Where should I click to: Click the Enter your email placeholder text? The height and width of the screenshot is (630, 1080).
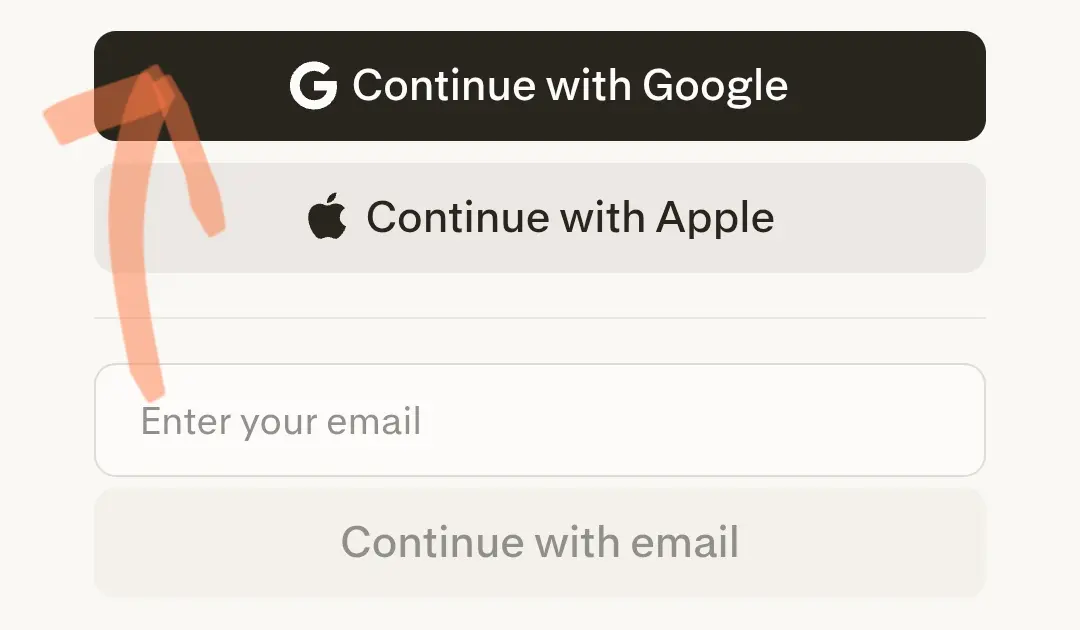(280, 421)
